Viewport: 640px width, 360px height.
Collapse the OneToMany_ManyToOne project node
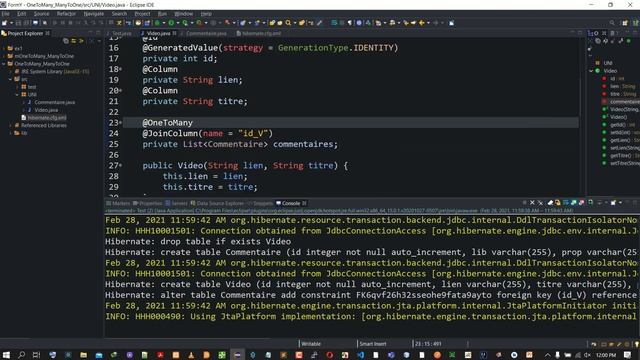point(4,64)
